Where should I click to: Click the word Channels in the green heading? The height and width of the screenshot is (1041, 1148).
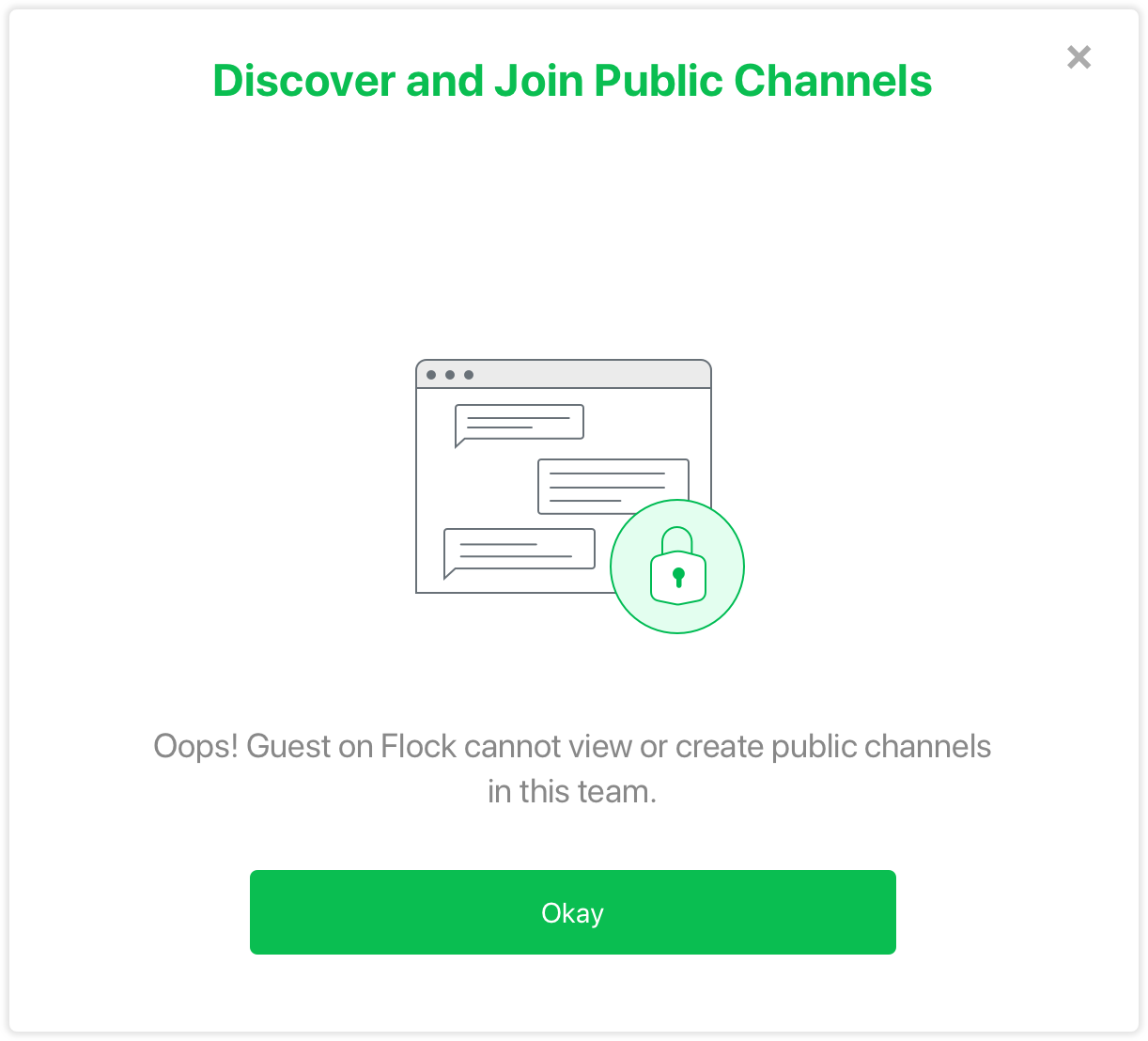[833, 81]
